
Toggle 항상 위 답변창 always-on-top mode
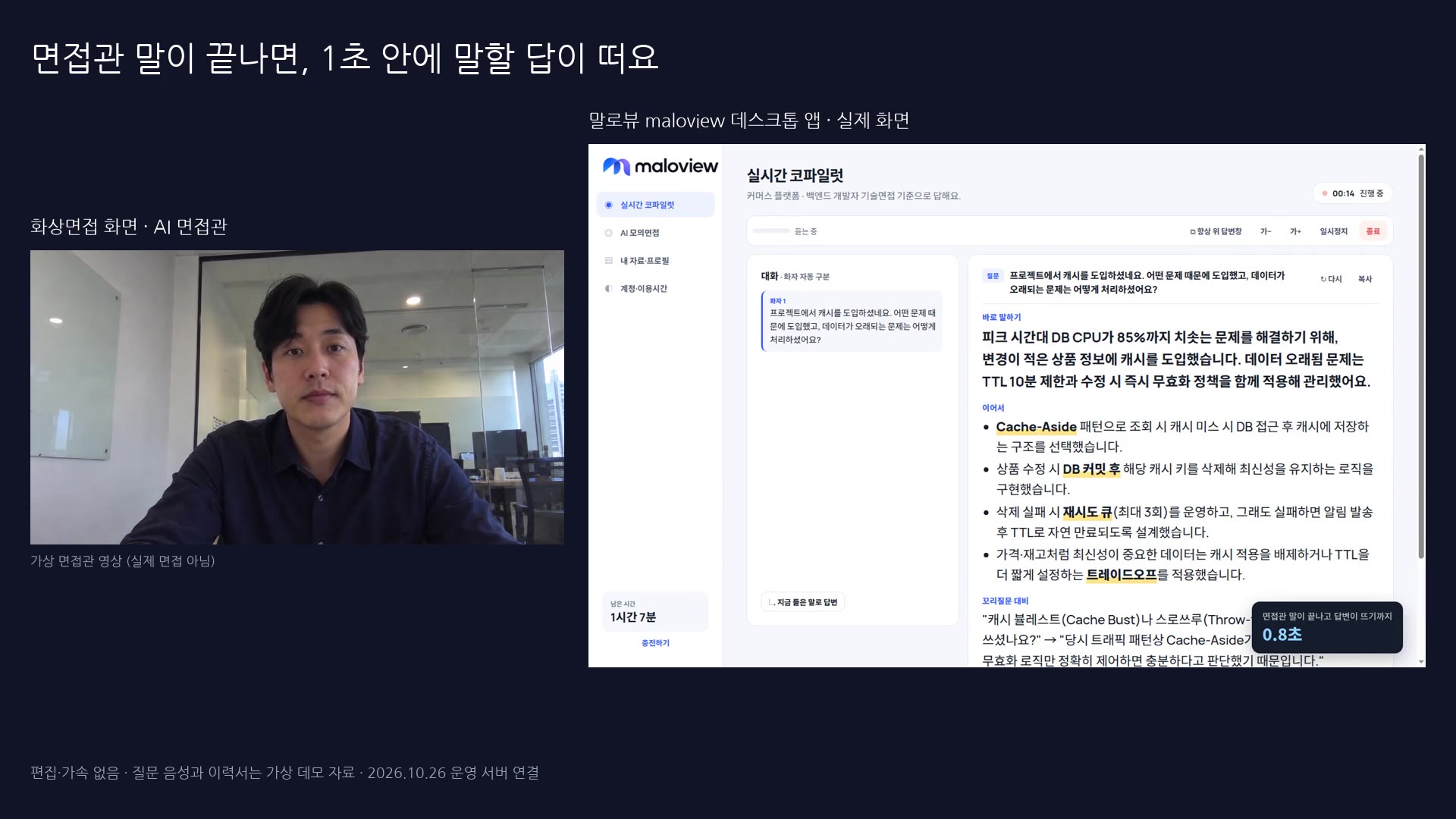coord(1216,231)
